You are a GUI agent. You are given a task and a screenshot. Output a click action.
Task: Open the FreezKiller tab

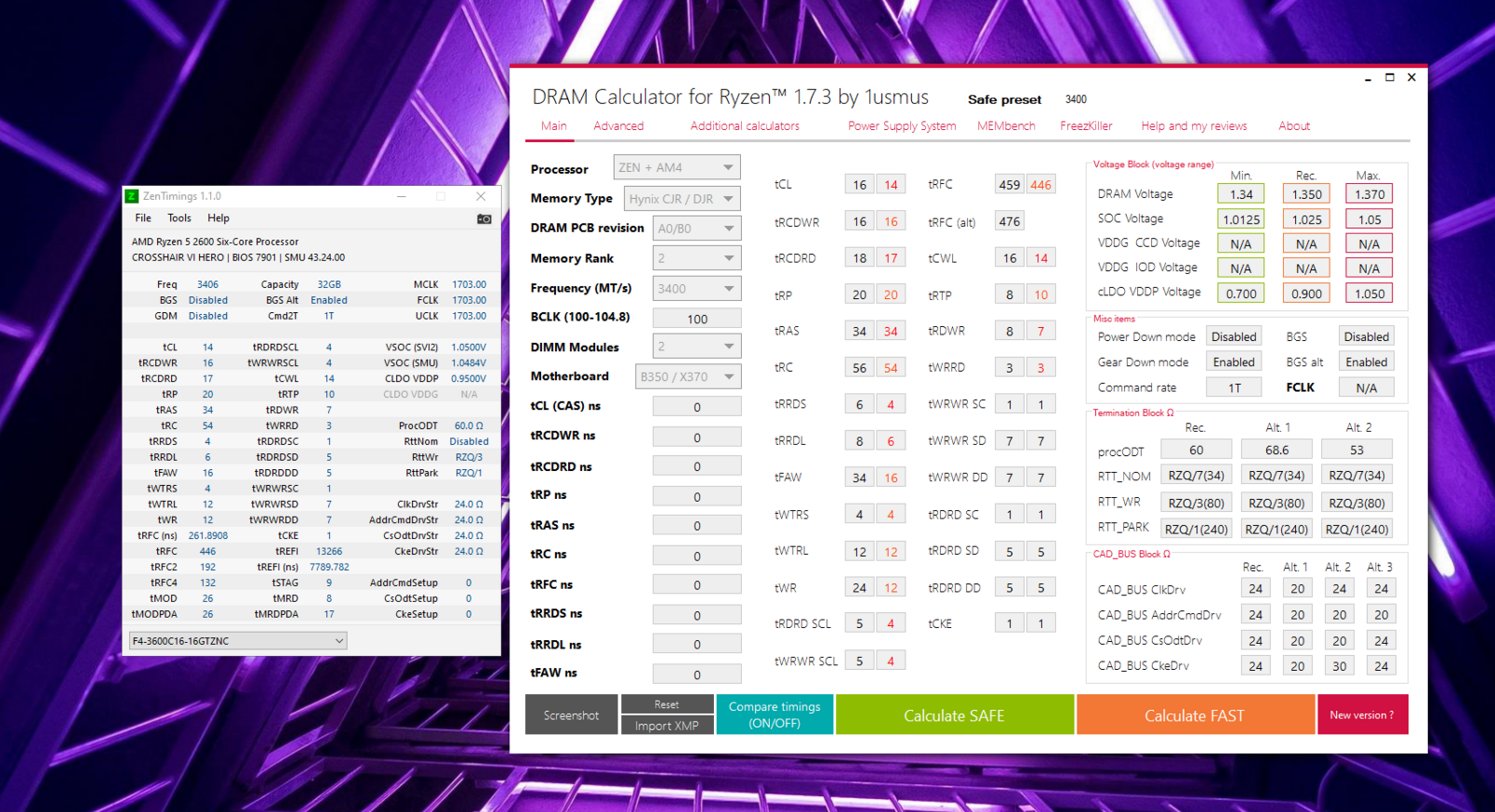(1086, 126)
